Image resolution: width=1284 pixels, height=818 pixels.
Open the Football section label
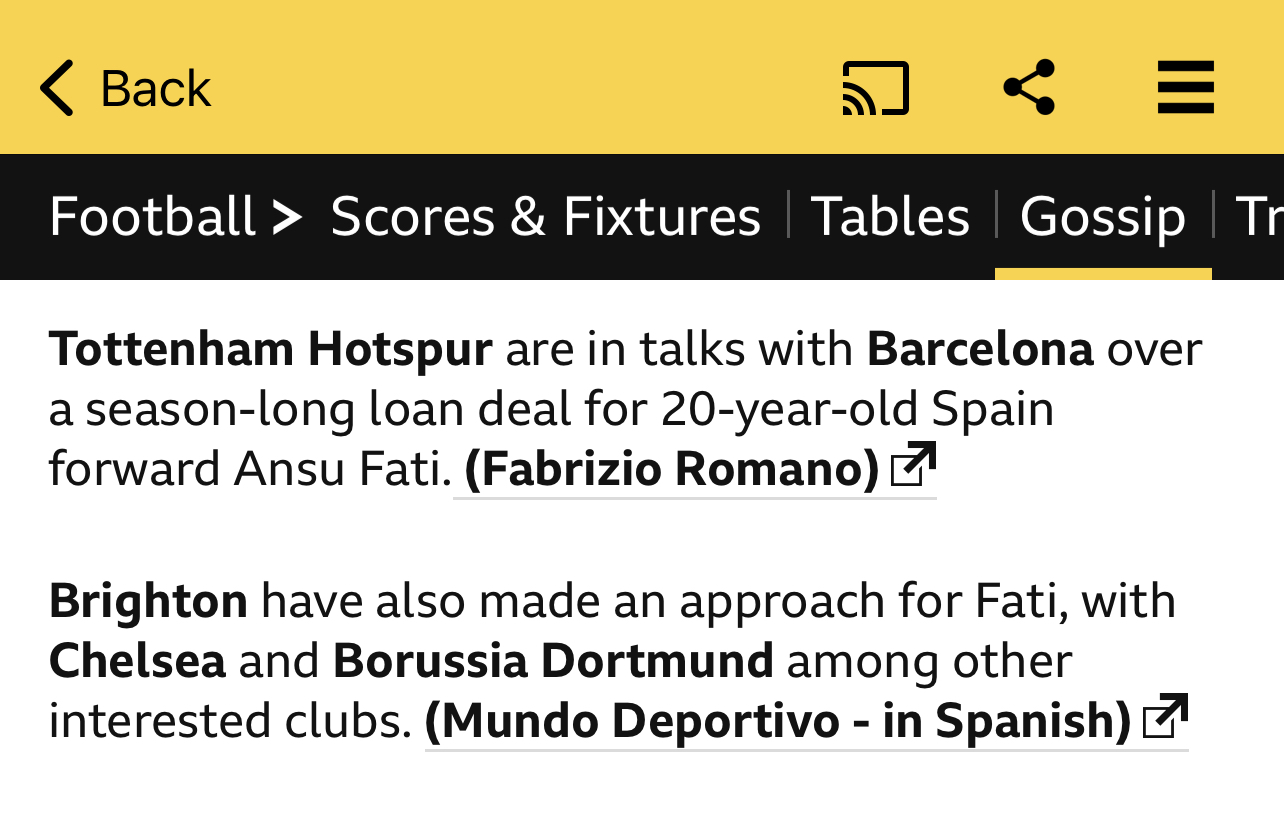[x=152, y=217]
